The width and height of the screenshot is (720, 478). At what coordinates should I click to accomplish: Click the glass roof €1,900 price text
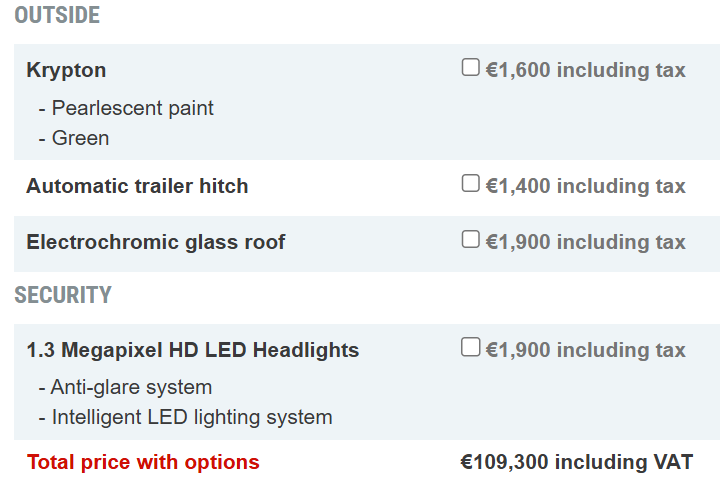coord(585,242)
